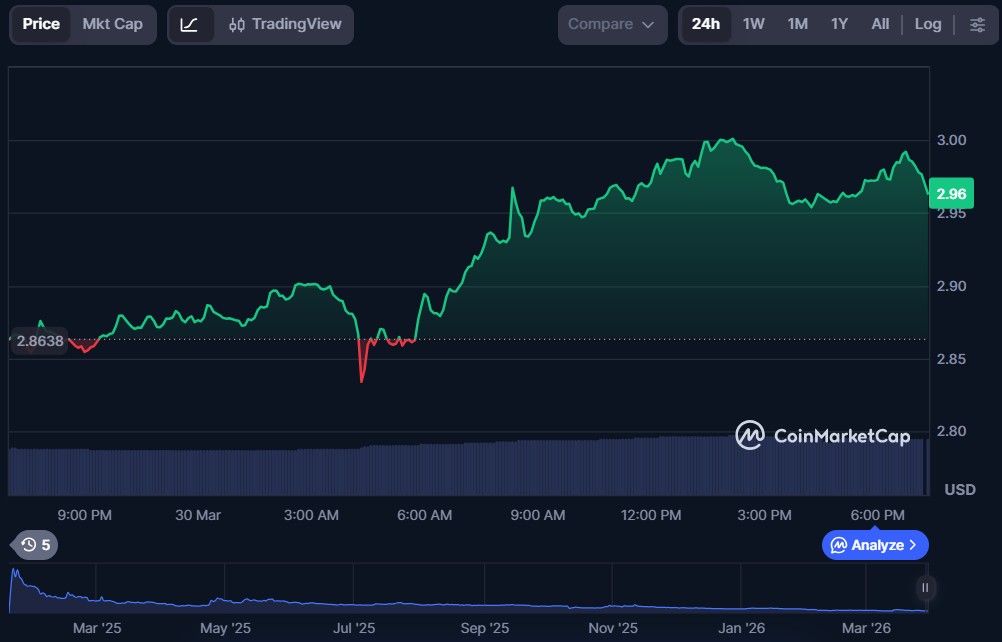Screen dimensions: 1002x642
Task: Pause the mini timeline range handle
Action: click(x=926, y=587)
